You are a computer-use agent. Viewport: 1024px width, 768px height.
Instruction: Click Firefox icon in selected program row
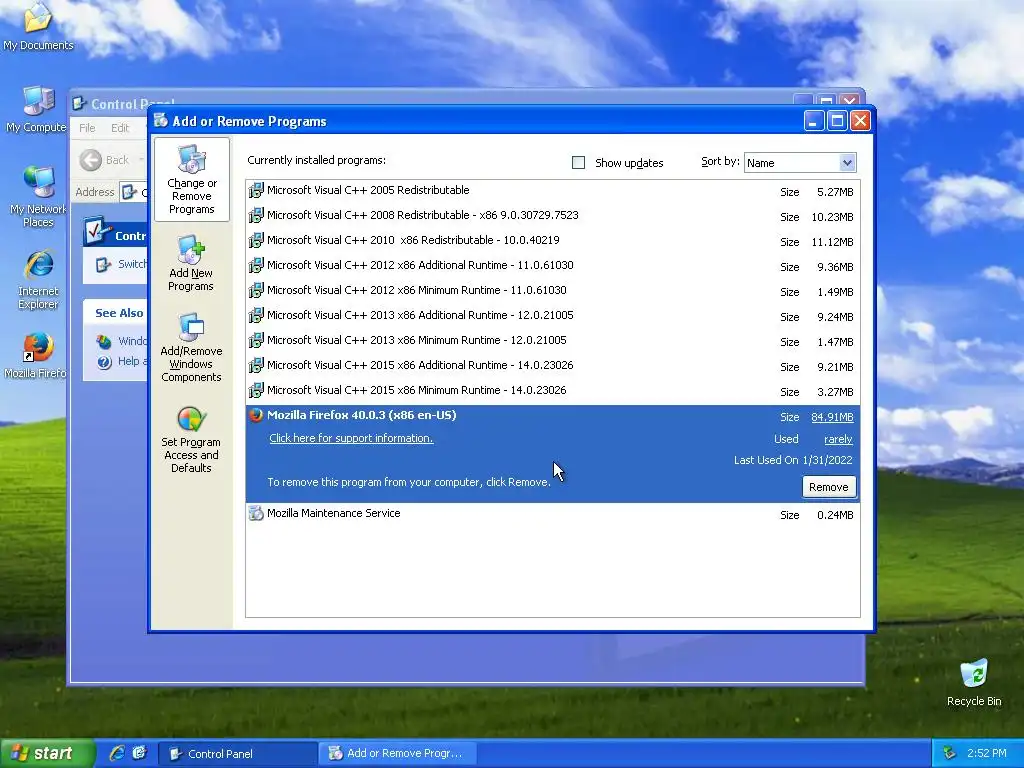click(x=256, y=415)
